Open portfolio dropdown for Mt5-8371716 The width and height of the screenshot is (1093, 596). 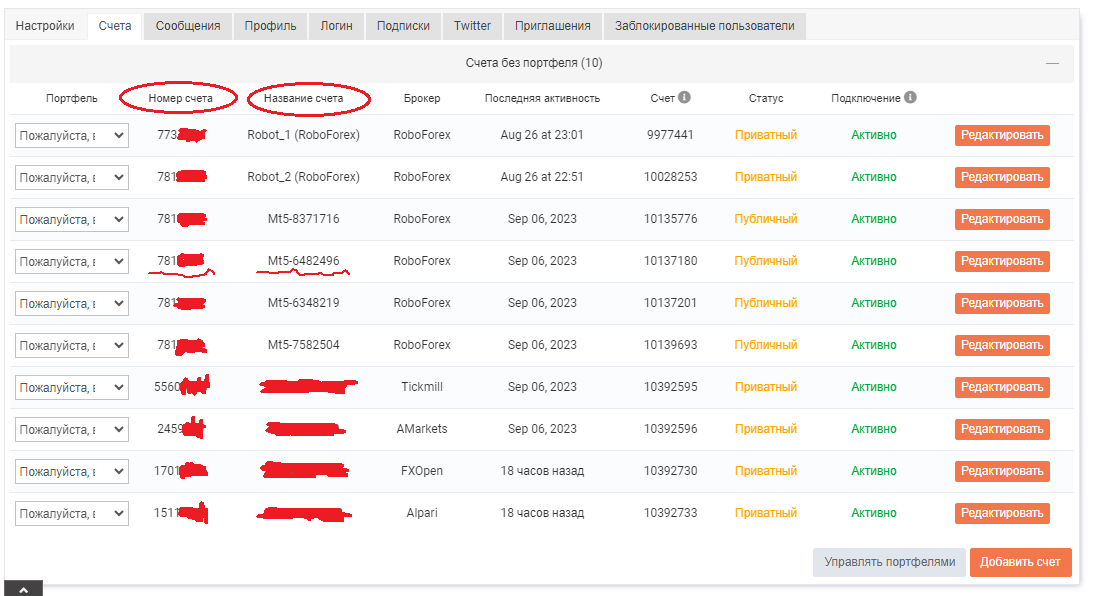pyautogui.click(x=72, y=219)
